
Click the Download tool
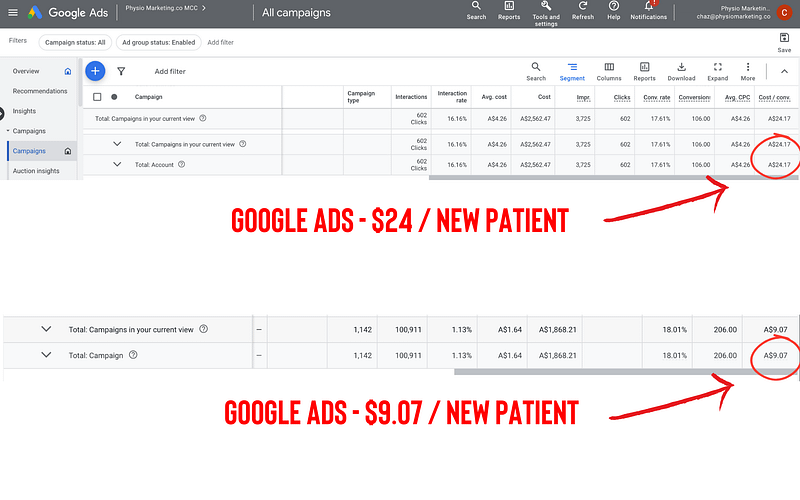681,71
